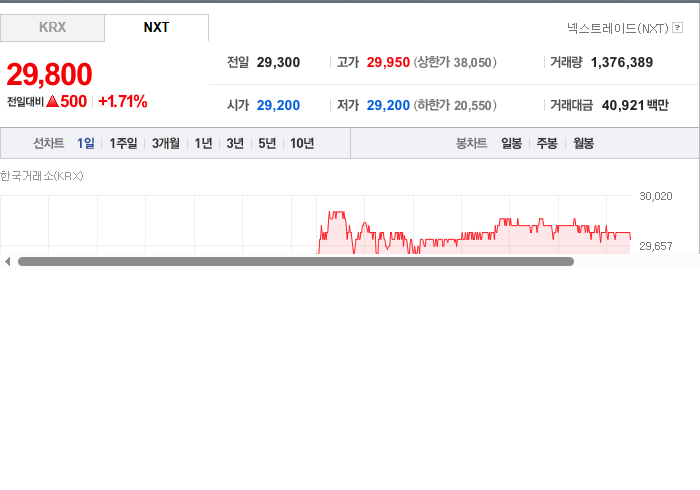The width and height of the screenshot is (700, 490).
Task: Click the red intraday price chart line
Action: pyautogui.click(x=474, y=234)
